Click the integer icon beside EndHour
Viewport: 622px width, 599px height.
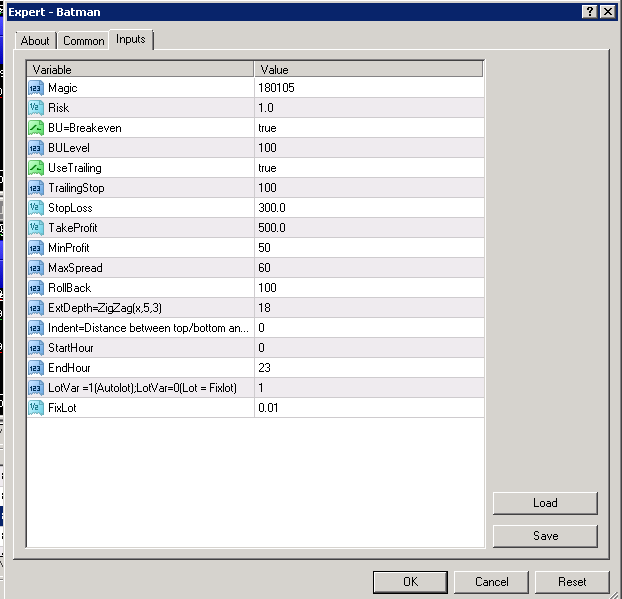(x=36, y=368)
